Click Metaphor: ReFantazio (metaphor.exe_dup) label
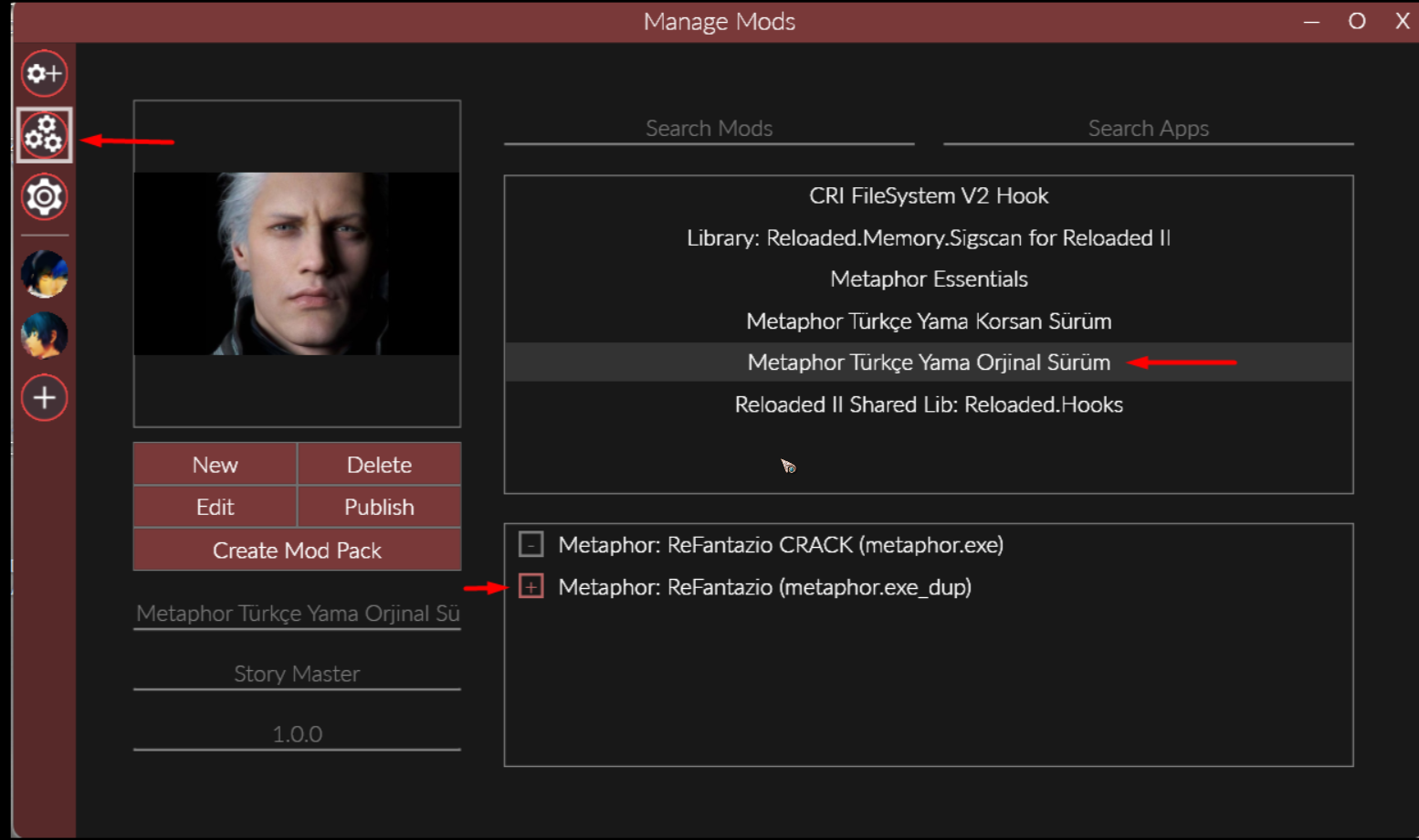Image resolution: width=1419 pixels, height=840 pixels. [x=764, y=587]
